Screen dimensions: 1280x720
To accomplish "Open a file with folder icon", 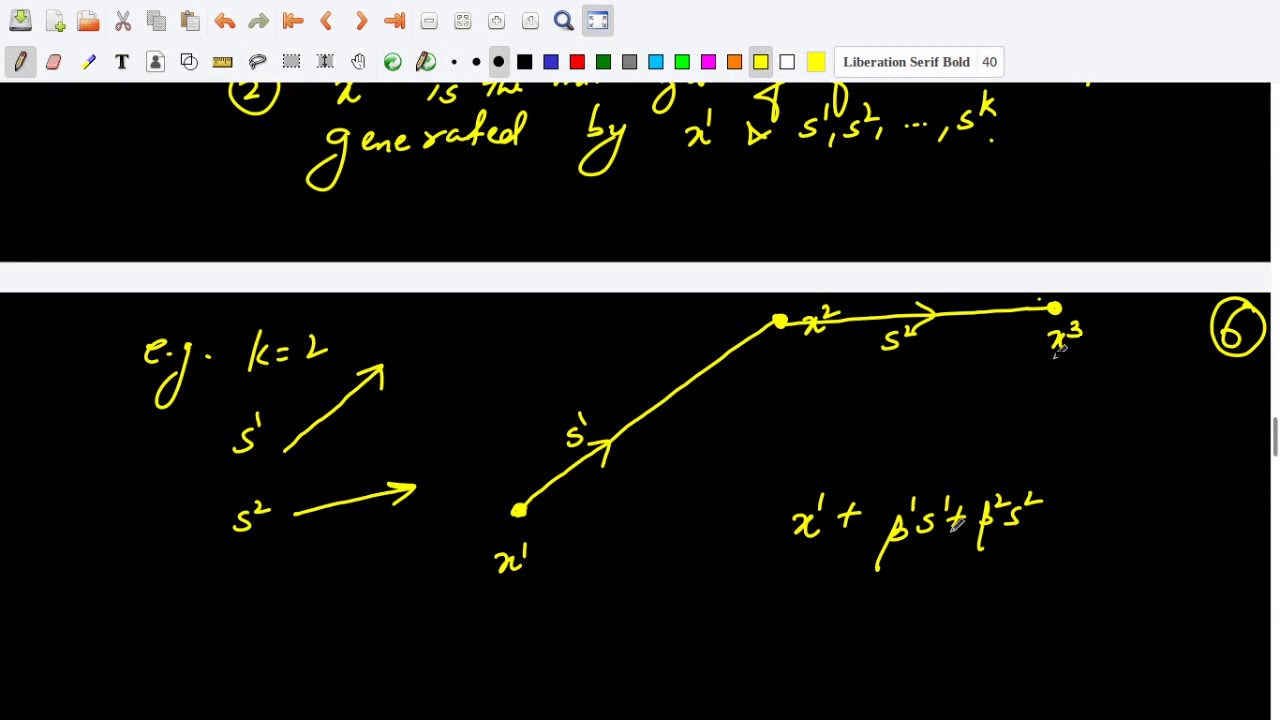I will [x=88, y=21].
